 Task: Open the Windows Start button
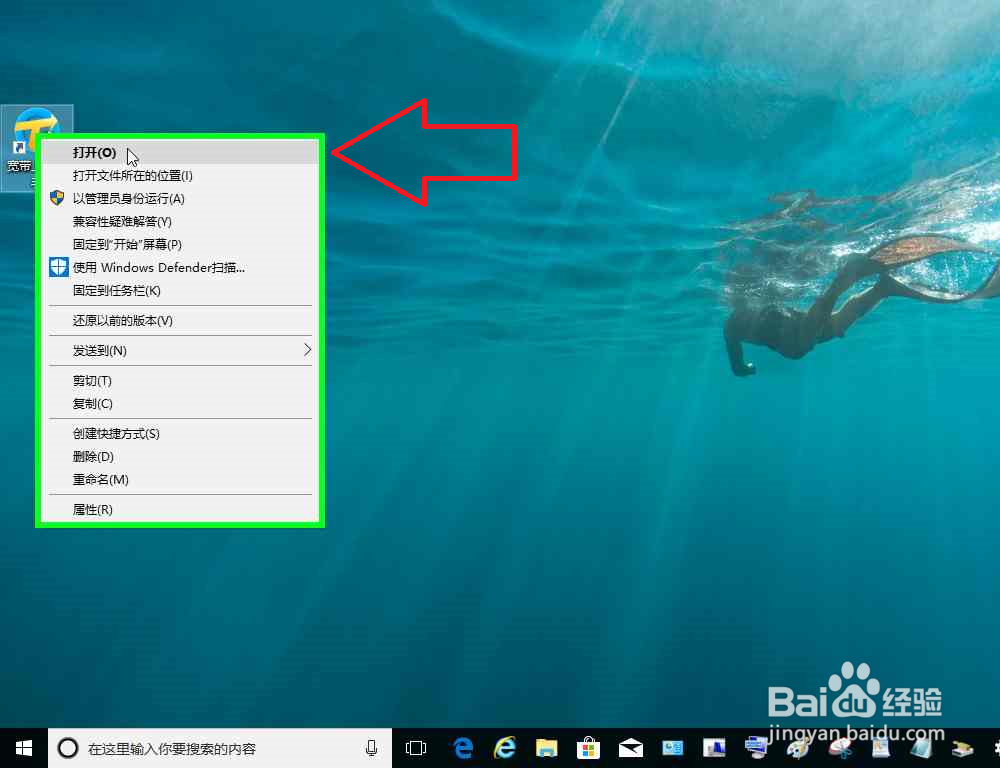point(24,748)
